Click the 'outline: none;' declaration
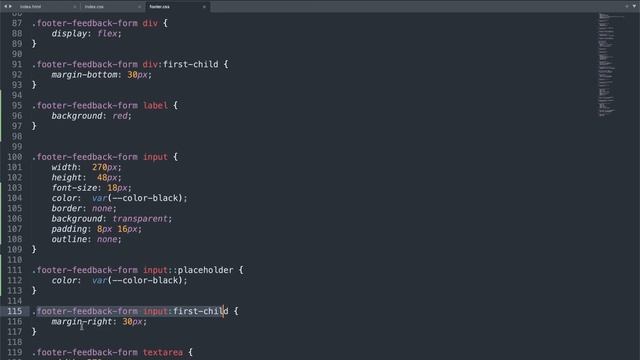 click(87, 239)
